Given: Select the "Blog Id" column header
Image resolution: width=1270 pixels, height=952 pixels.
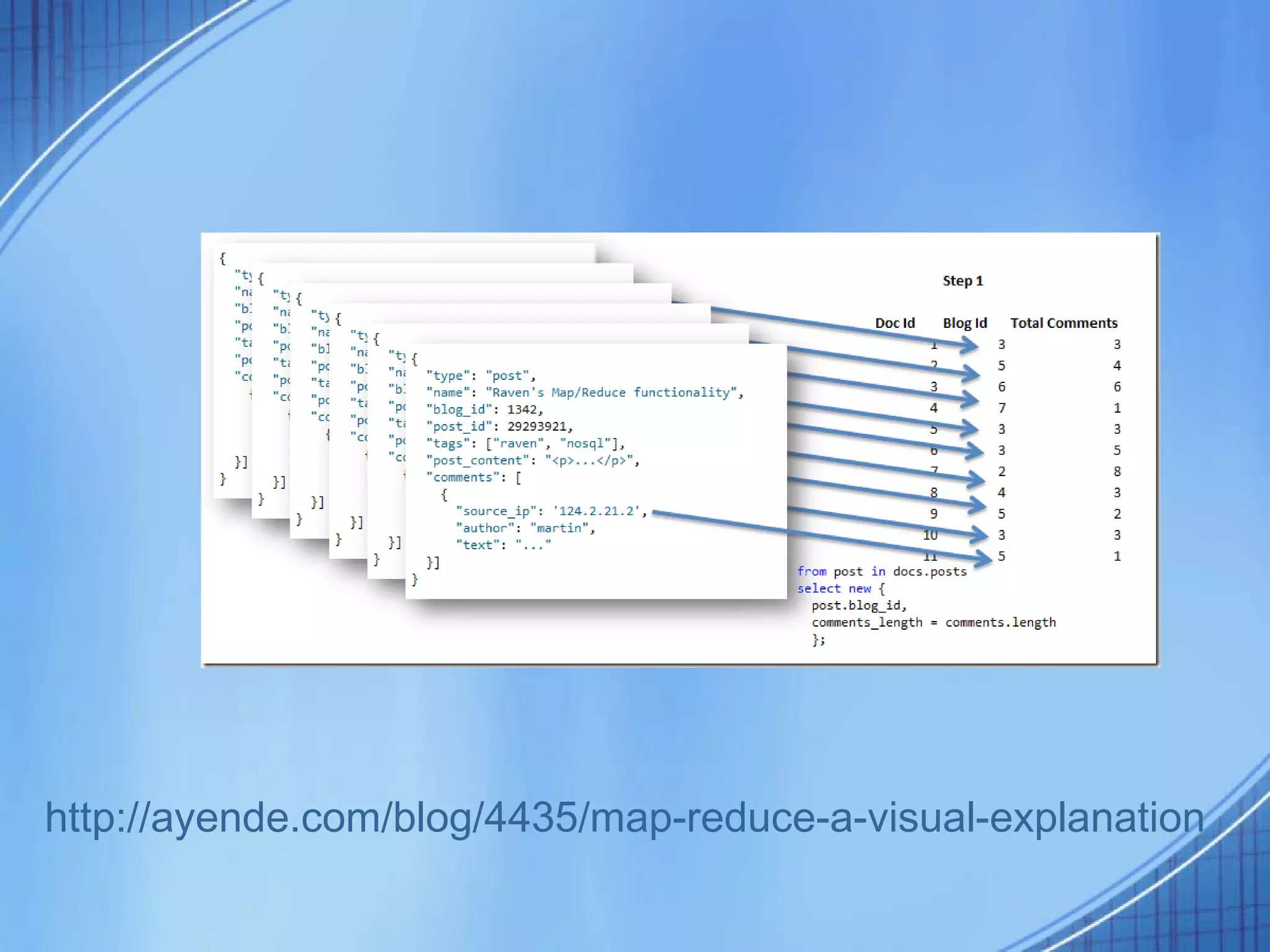Looking at the screenshot, I should 965,323.
